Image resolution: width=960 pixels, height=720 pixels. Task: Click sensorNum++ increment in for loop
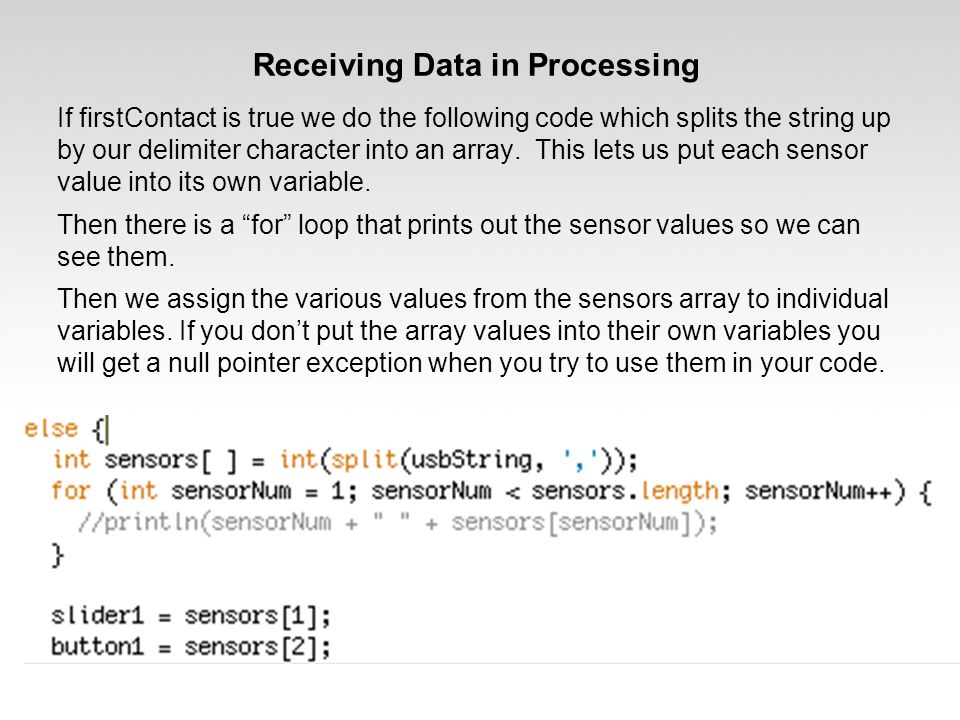[819, 491]
